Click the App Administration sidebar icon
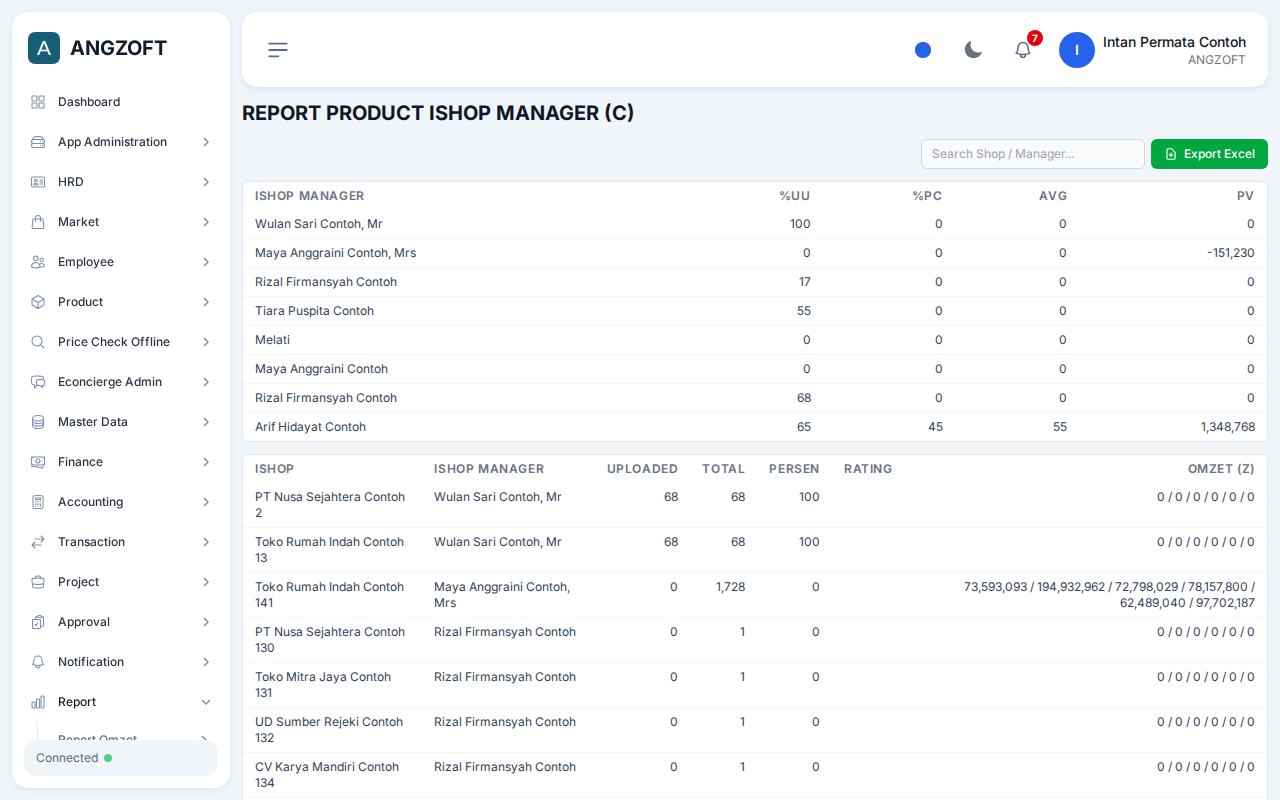 click(38, 142)
